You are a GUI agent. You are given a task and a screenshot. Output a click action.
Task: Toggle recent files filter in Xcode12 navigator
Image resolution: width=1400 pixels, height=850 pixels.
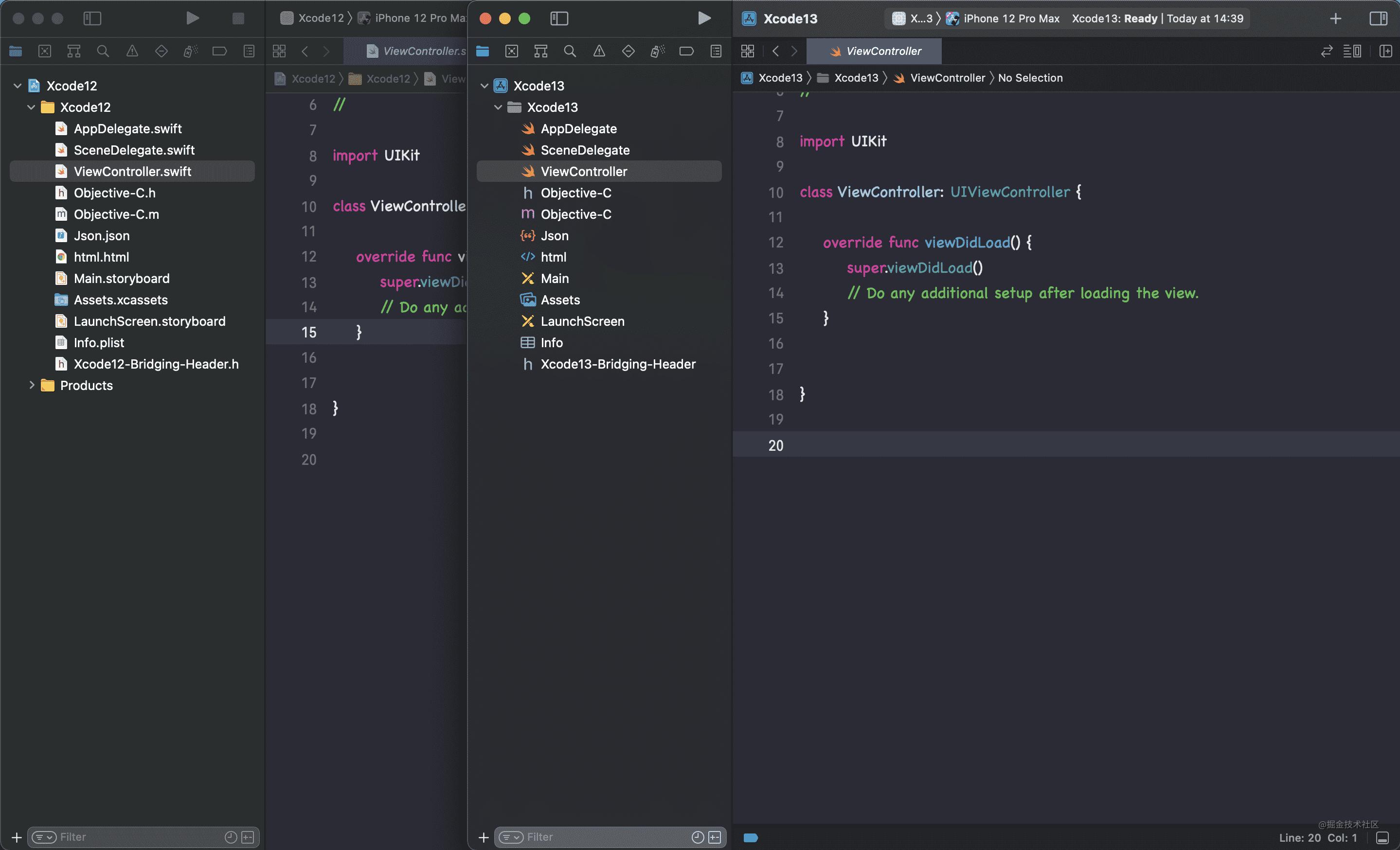pyautogui.click(x=231, y=837)
